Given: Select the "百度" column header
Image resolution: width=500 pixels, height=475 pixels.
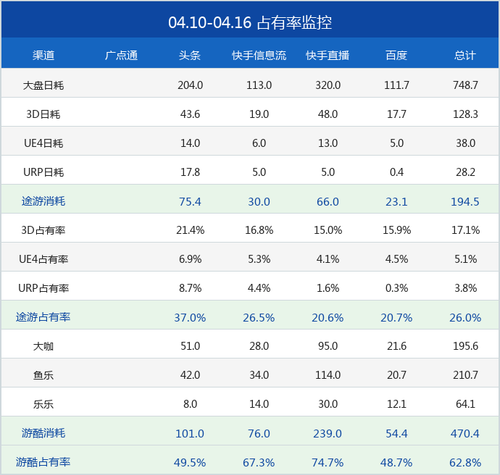Looking at the screenshot, I should pyautogui.click(x=396, y=55).
